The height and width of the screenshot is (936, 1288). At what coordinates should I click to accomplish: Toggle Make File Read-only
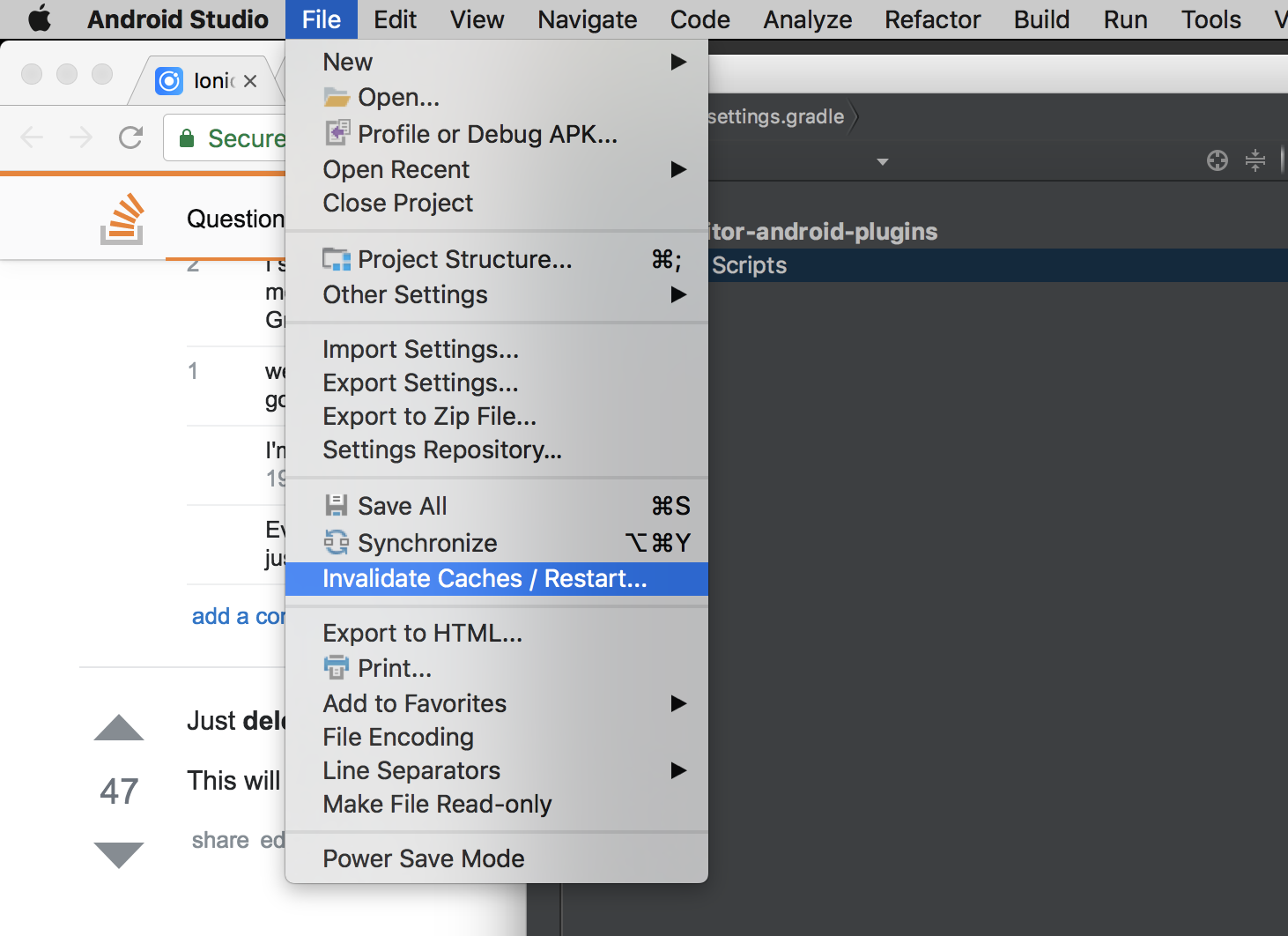[437, 804]
